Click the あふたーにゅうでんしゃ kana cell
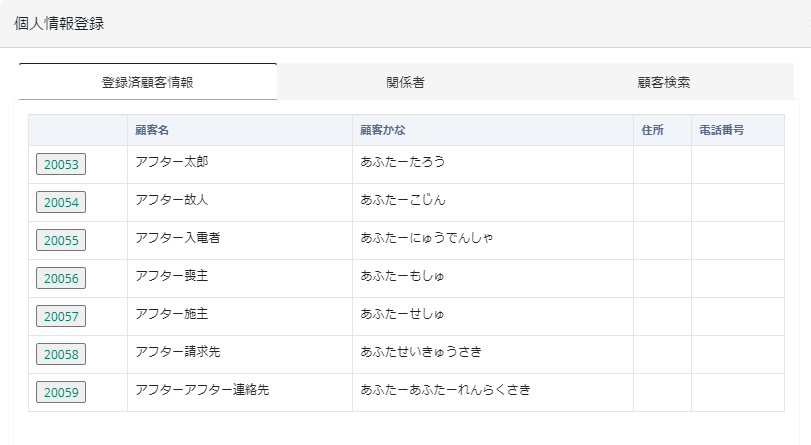 [x=427, y=238]
